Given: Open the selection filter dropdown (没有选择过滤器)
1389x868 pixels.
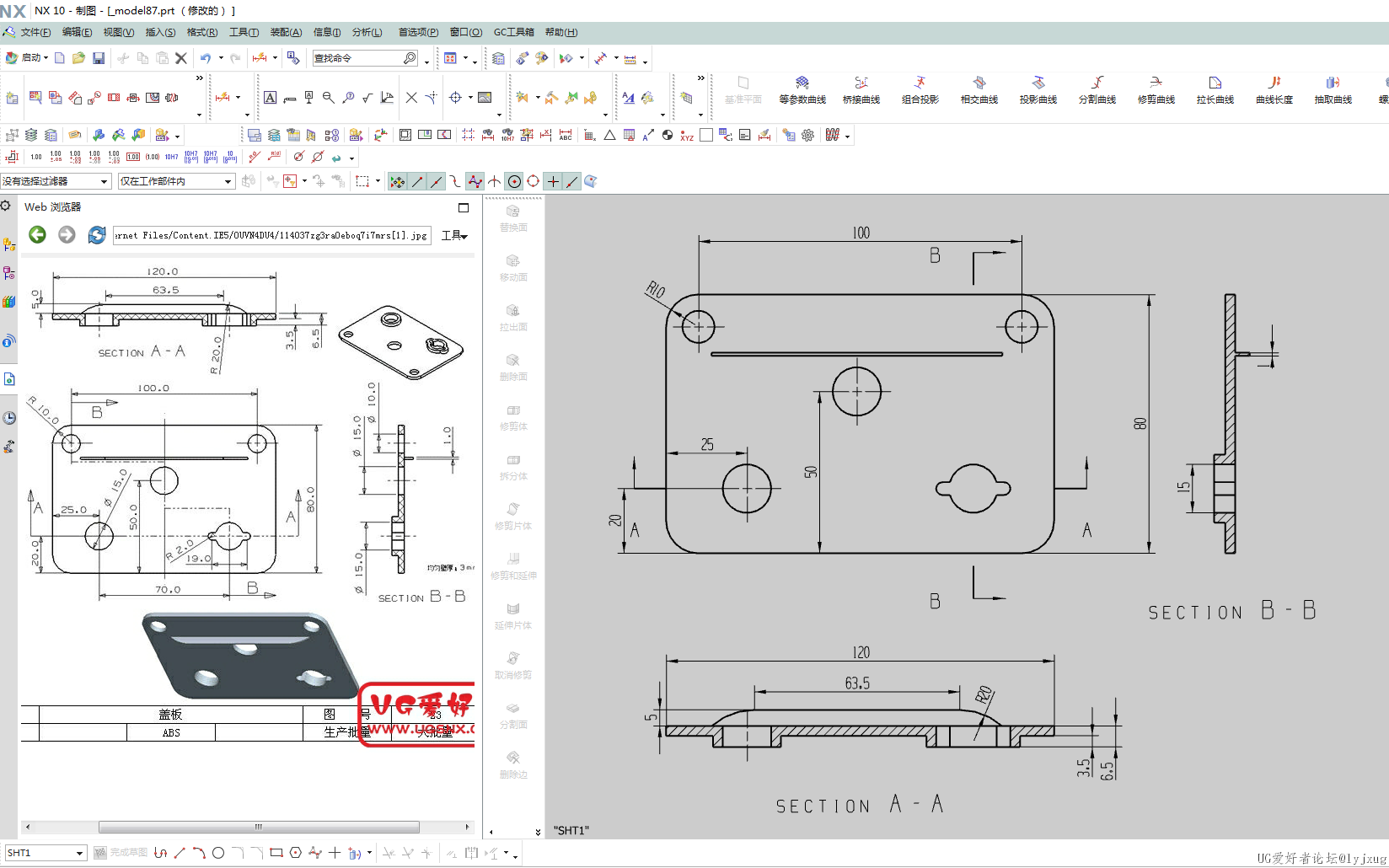Looking at the screenshot, I should [x=56, y=181].
